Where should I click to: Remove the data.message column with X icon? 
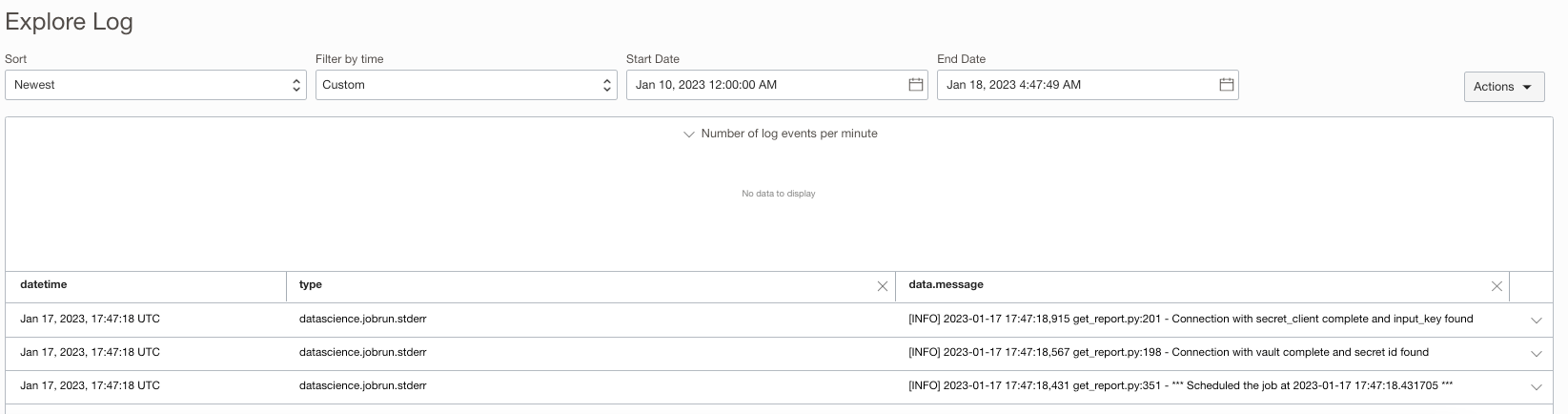[x=1496, y=286]
